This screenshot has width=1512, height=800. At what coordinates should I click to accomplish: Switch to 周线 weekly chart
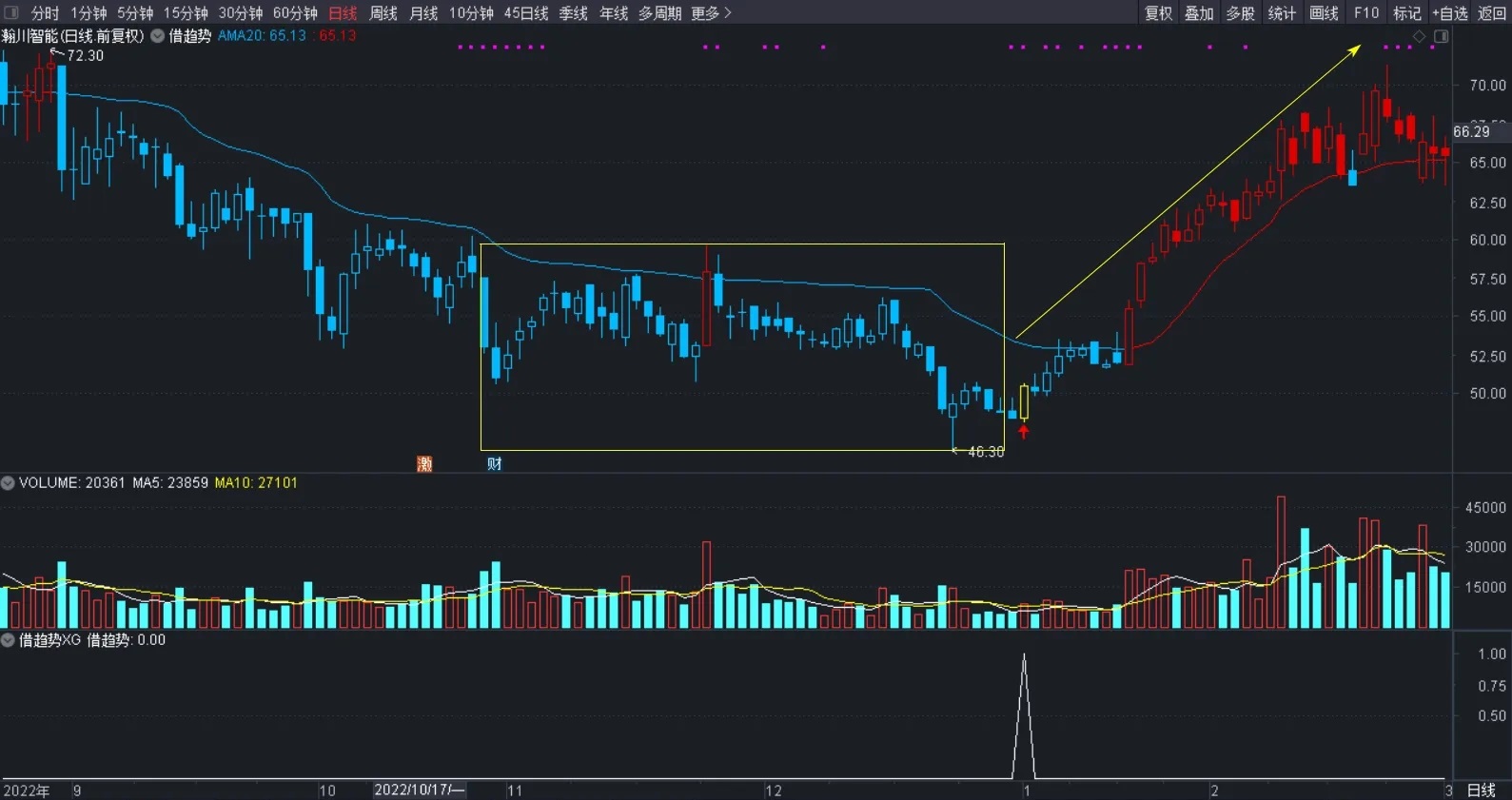[383, 13]
